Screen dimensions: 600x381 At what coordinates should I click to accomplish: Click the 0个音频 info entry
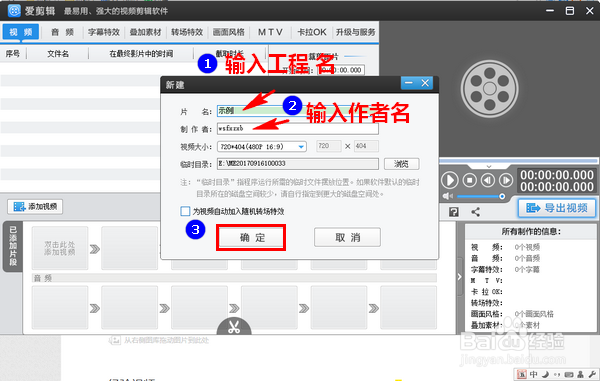[x=527, y=258]
